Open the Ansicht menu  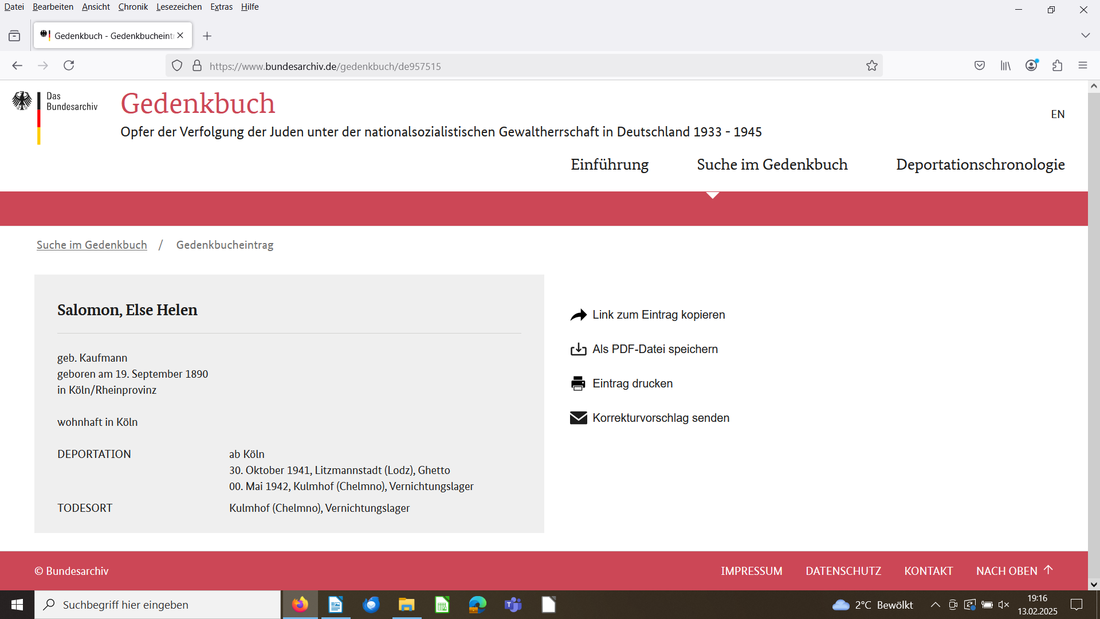click(x=95, y=7)
